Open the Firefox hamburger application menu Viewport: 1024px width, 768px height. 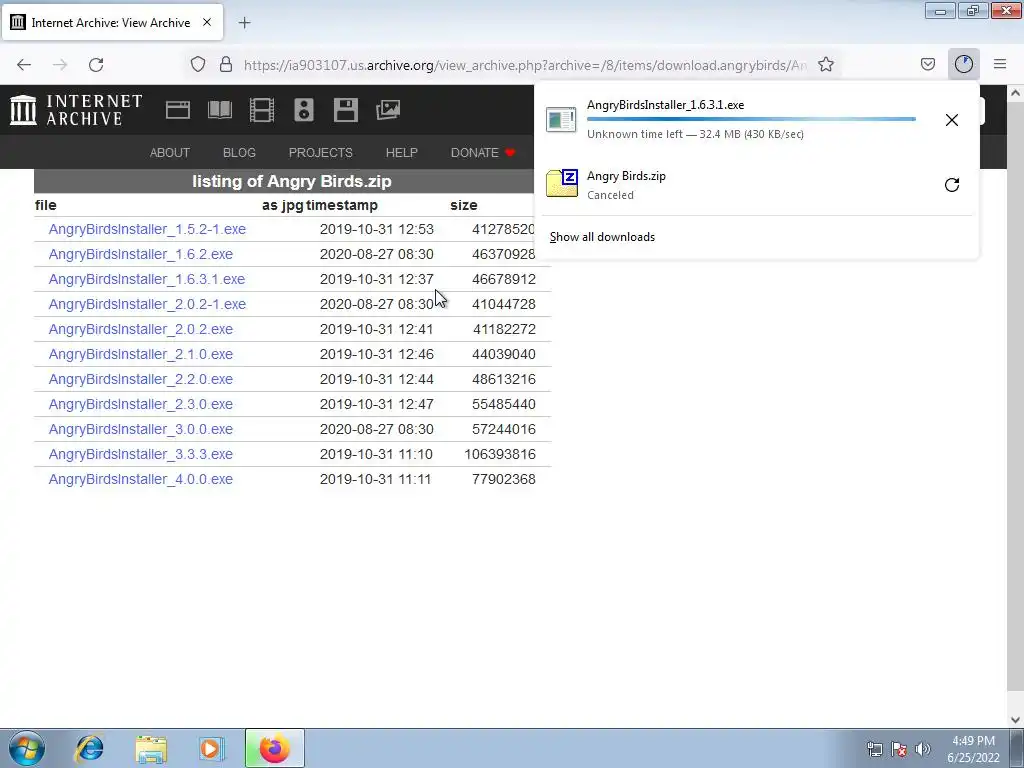[x=1000, y=64]
